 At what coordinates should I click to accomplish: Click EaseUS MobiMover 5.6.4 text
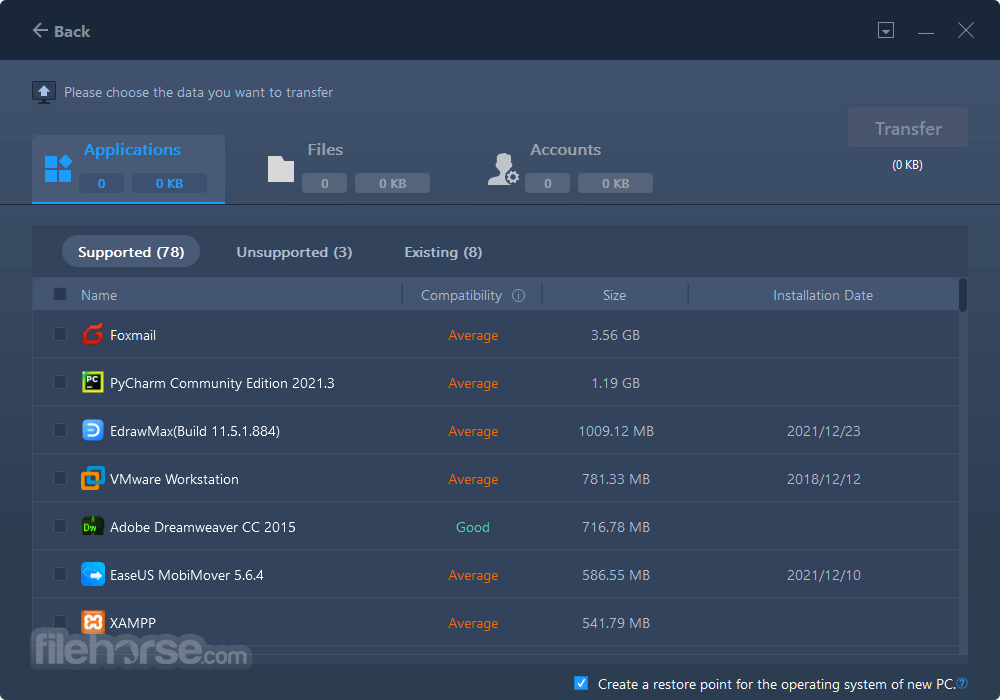[186, 575]
